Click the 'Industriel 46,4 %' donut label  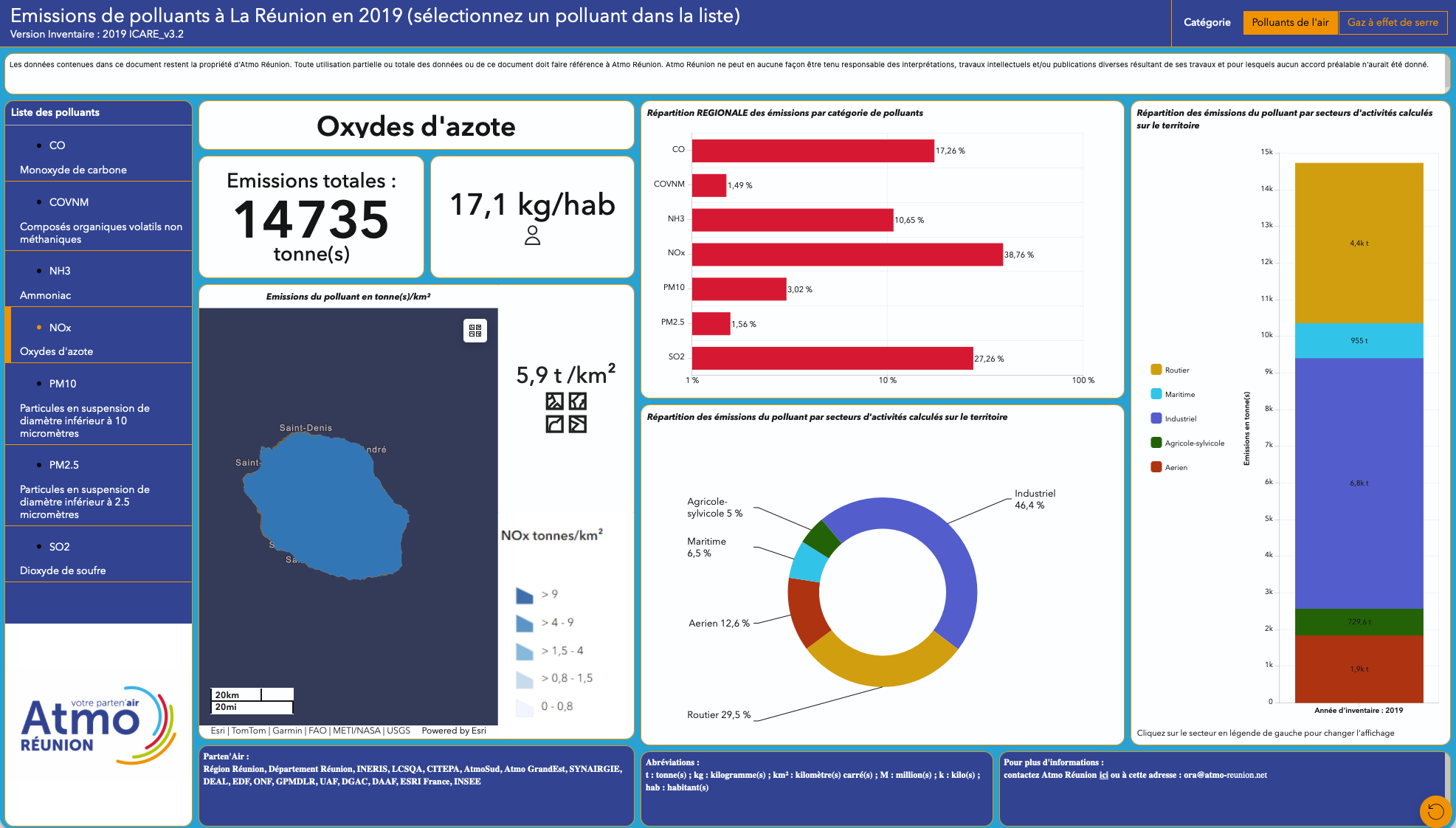coord(1035,499)
